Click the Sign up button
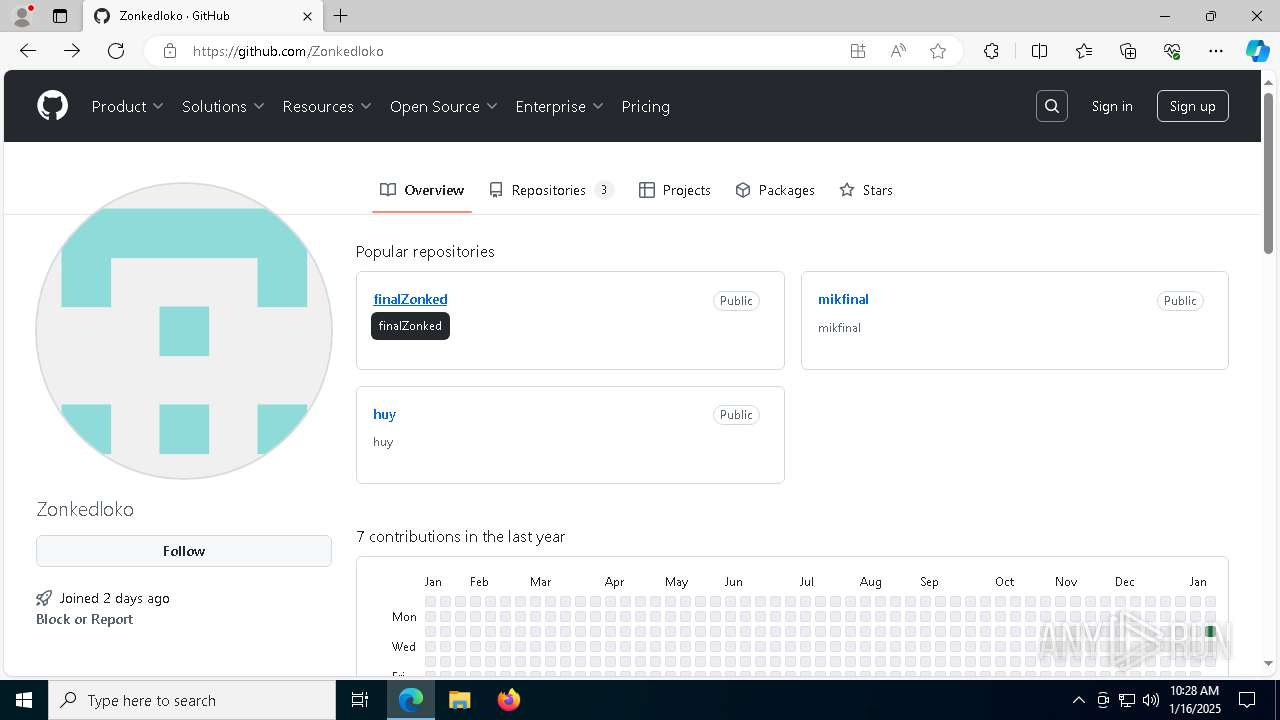The height and width of the screenshot is (720, 1280). [x=1192, y=106]
